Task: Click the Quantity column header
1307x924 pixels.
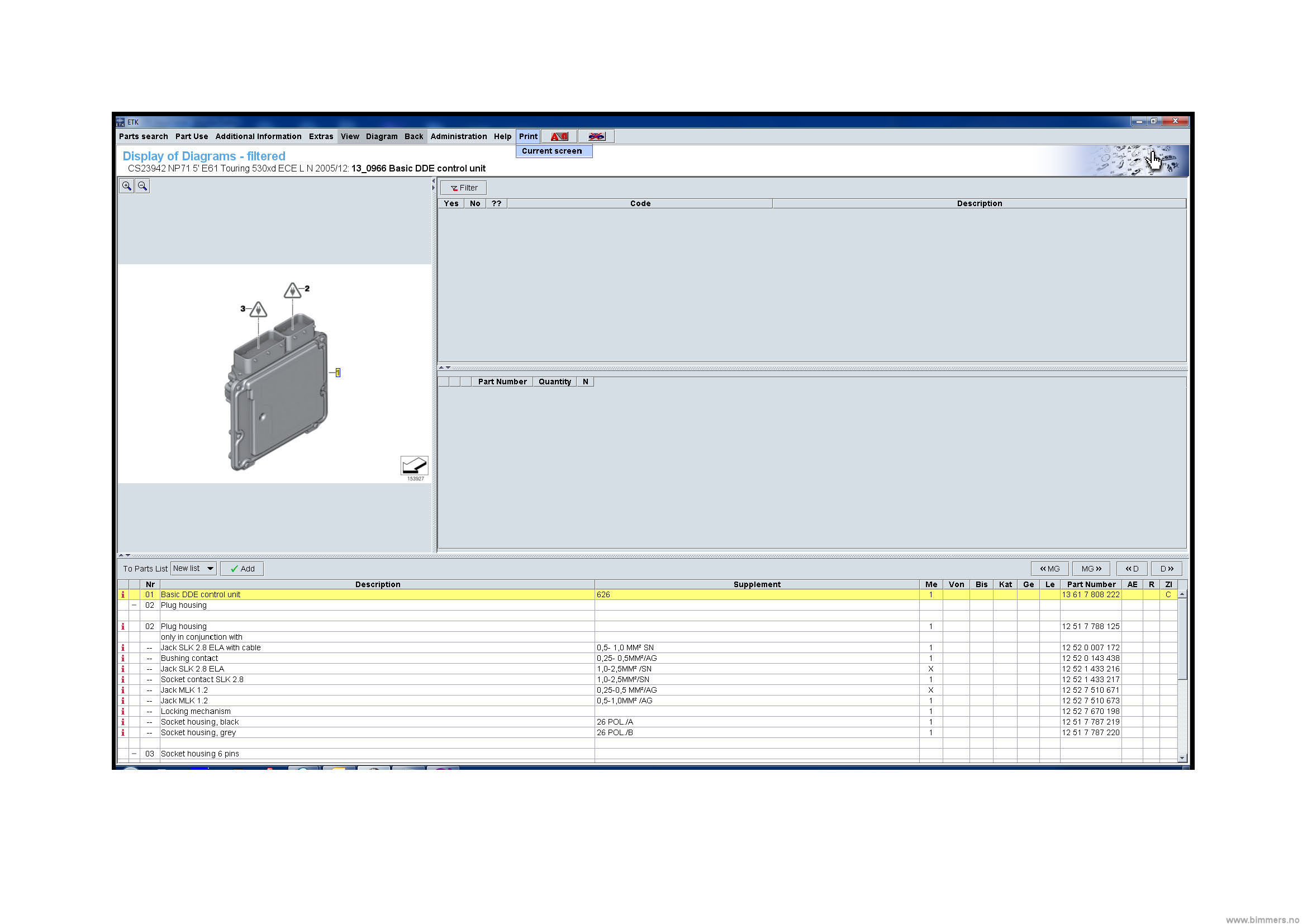Action: (554, 382)
